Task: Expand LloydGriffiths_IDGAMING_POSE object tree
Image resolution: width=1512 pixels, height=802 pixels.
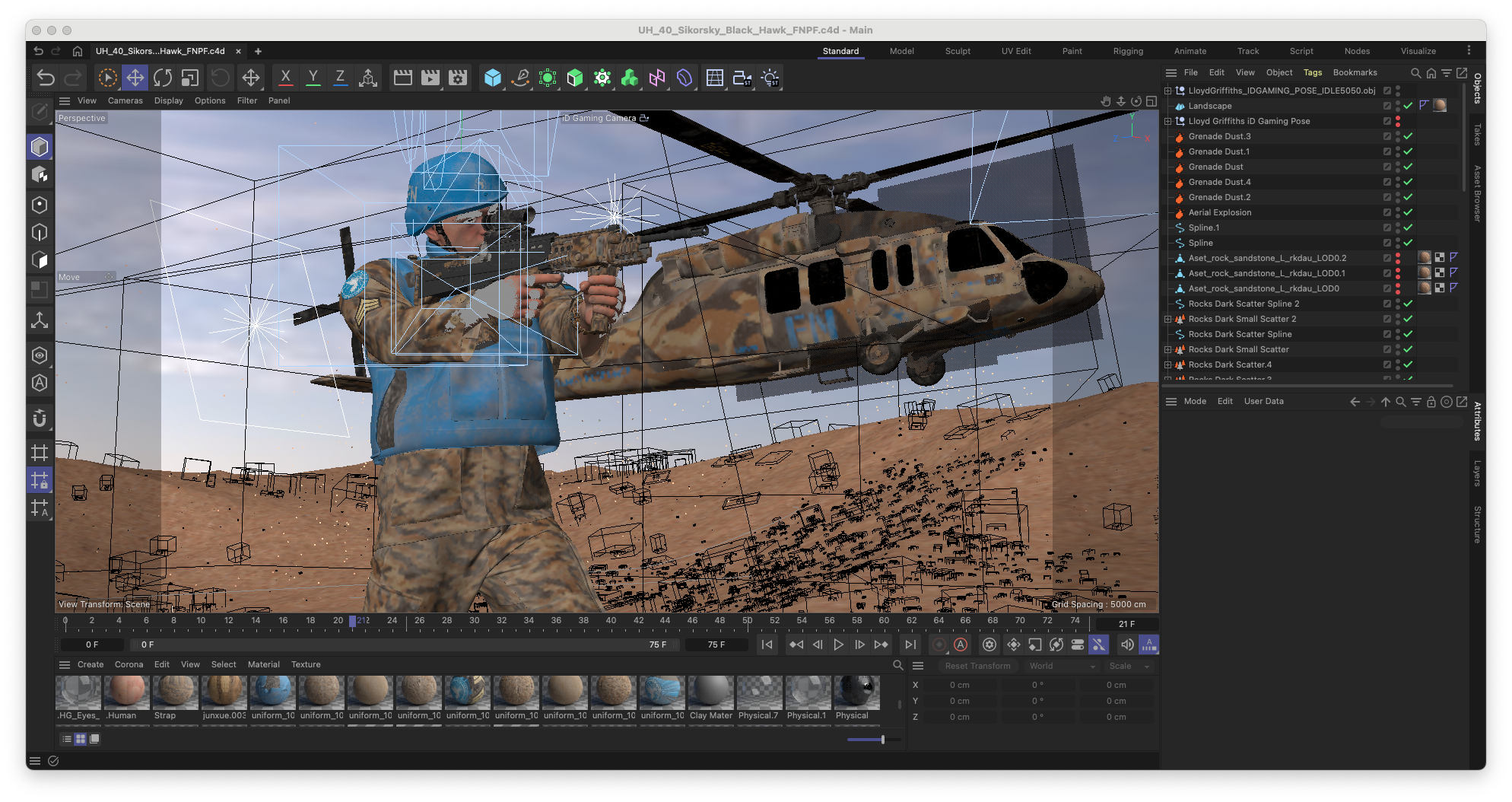Action: [x=1168, y=91]
